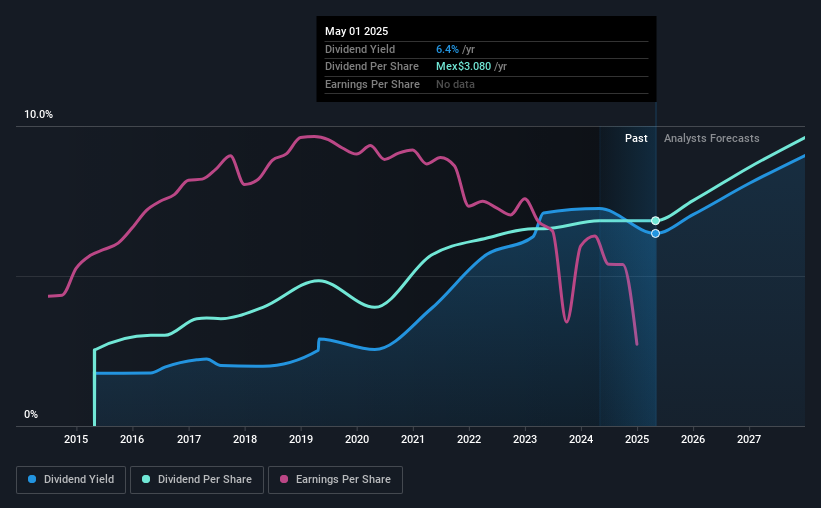Click the Past region label
Image resolution: width=821 pixels, height=508 pixels.
coord(636,138)
